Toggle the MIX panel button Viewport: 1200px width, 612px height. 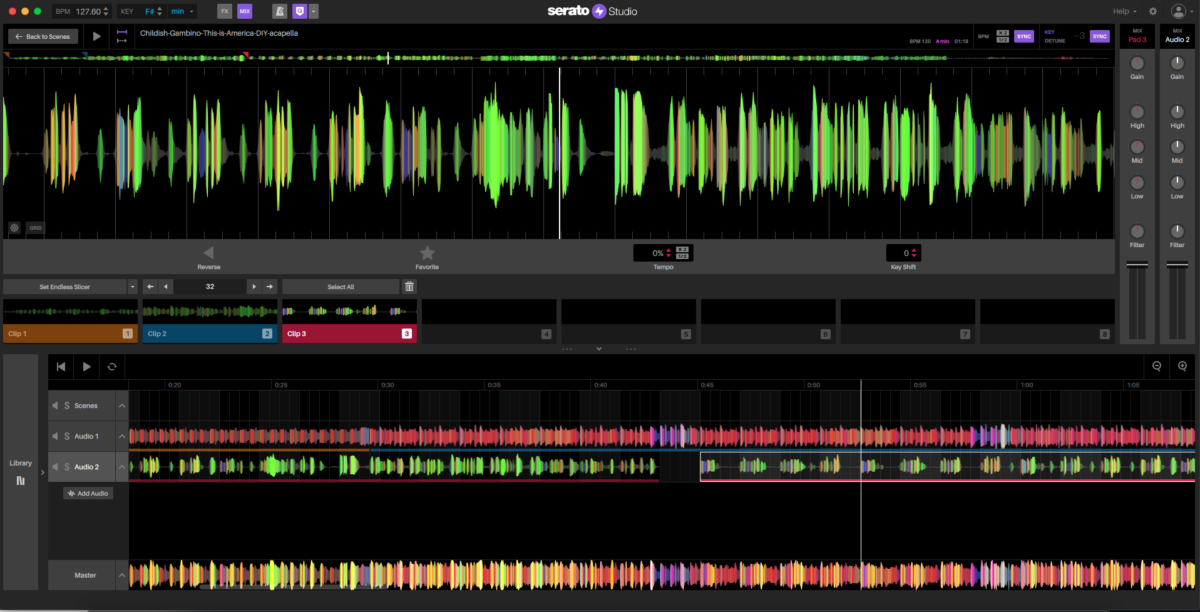tap(245, 11)
